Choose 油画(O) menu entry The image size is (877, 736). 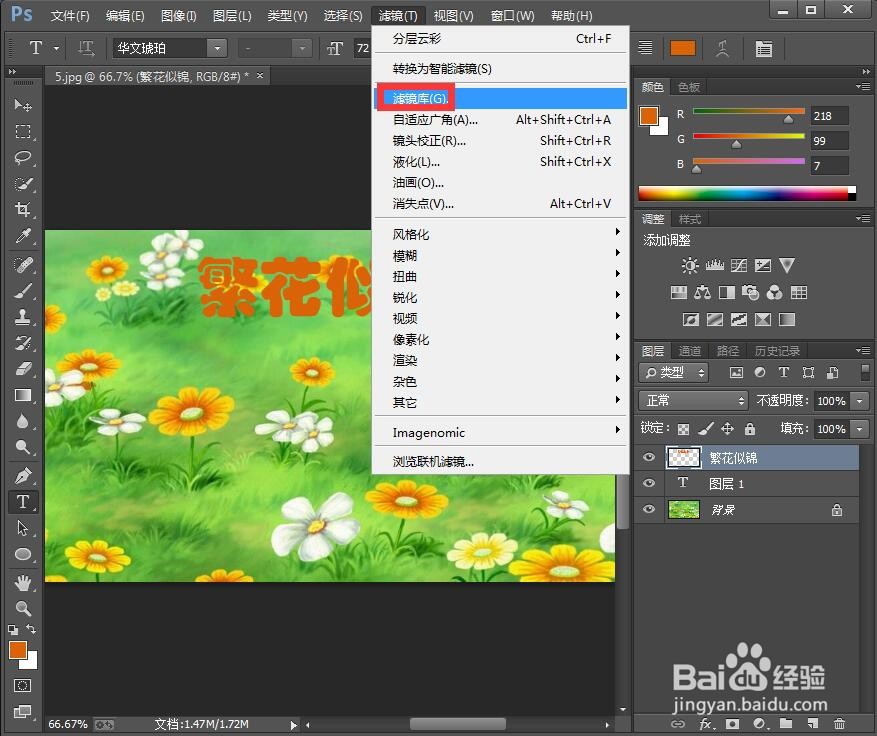point(499,182)
